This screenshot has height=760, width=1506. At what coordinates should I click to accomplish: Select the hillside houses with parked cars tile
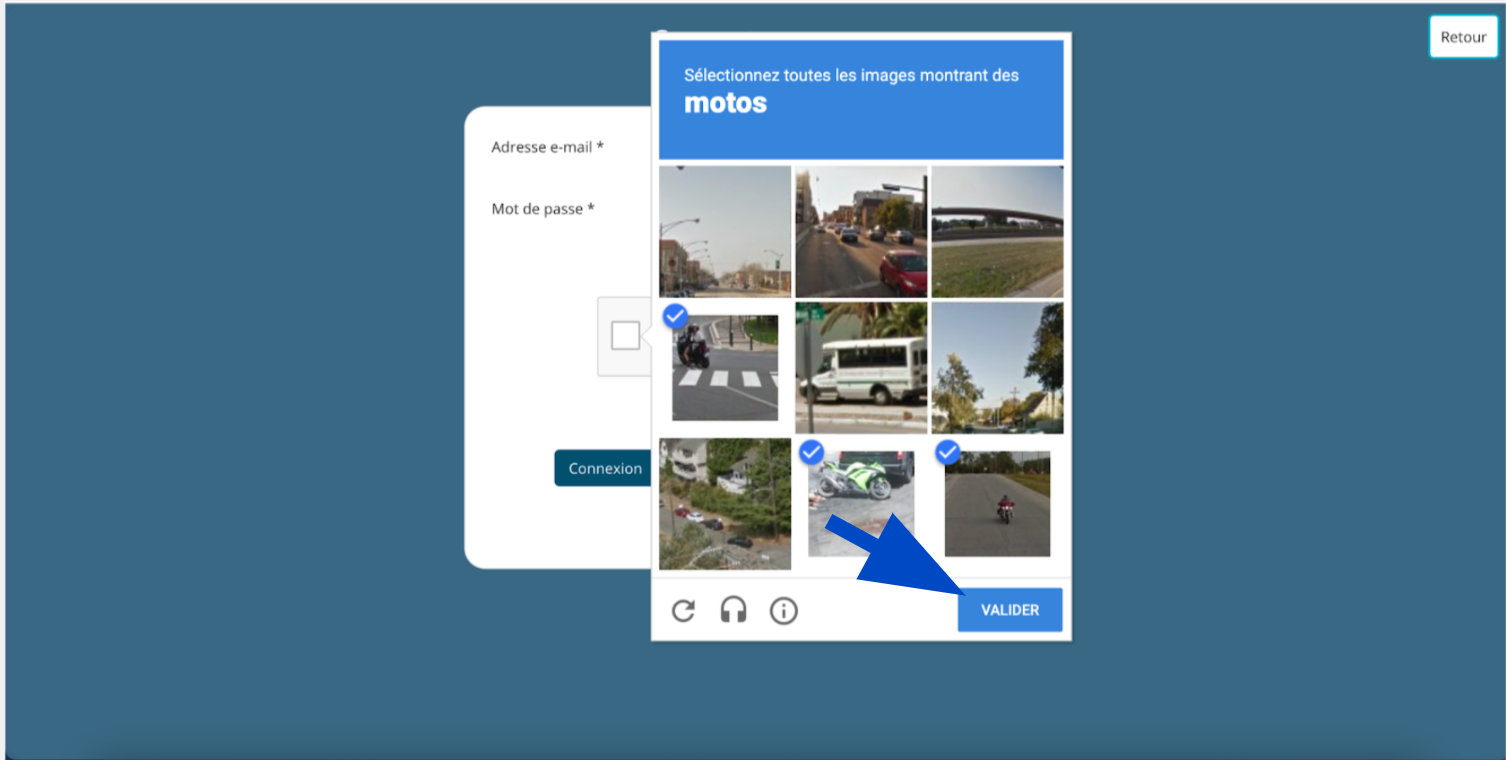725,504
